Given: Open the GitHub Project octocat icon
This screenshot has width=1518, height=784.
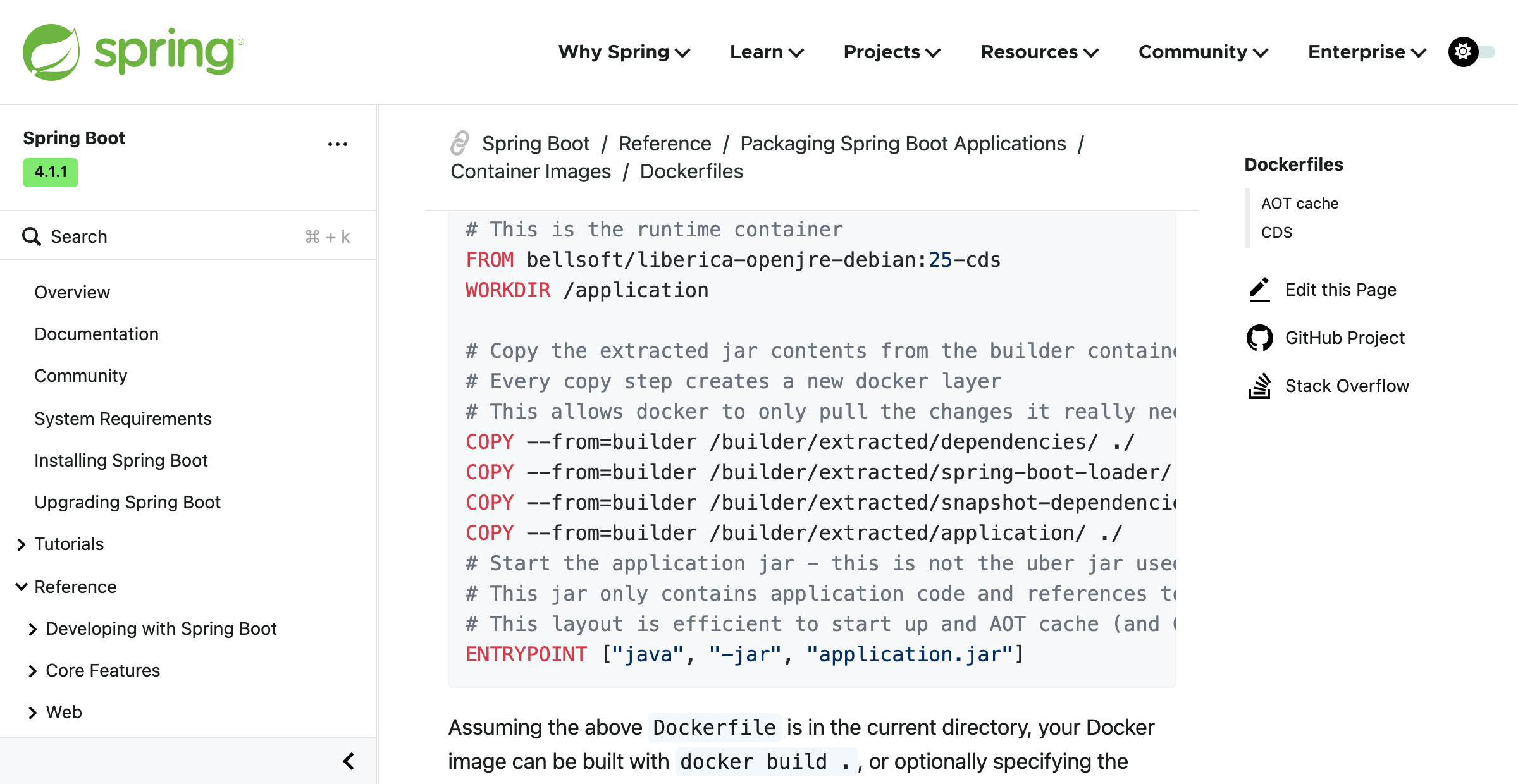Looking at the screenshot, I should 1259,338.
